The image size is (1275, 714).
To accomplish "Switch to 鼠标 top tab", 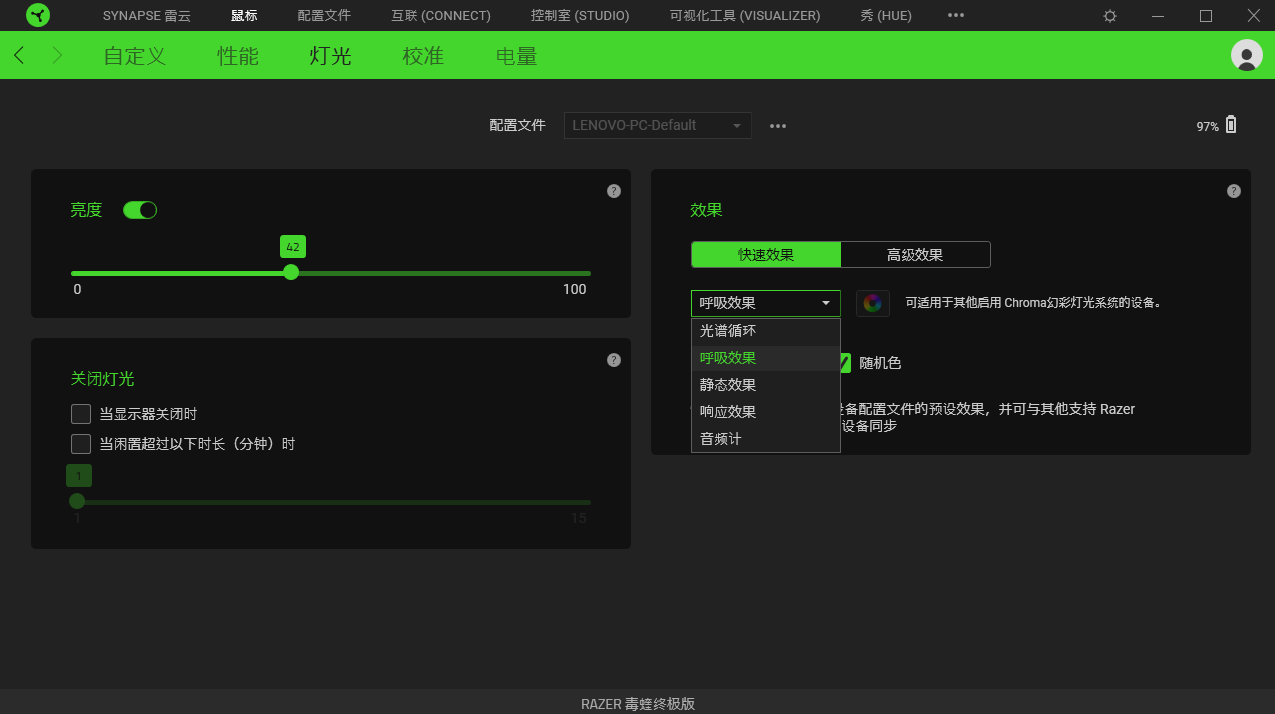I will coord(244,15).
